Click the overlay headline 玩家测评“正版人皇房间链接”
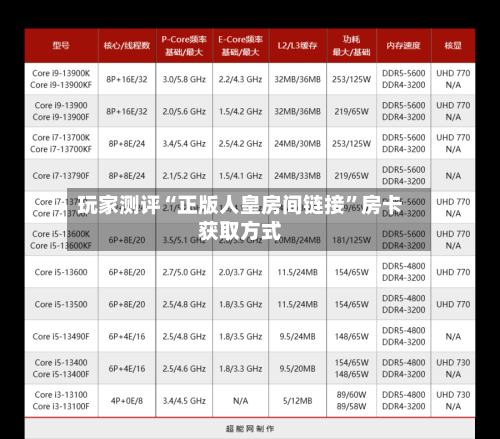The image size is (500, 439). (217, 204)
